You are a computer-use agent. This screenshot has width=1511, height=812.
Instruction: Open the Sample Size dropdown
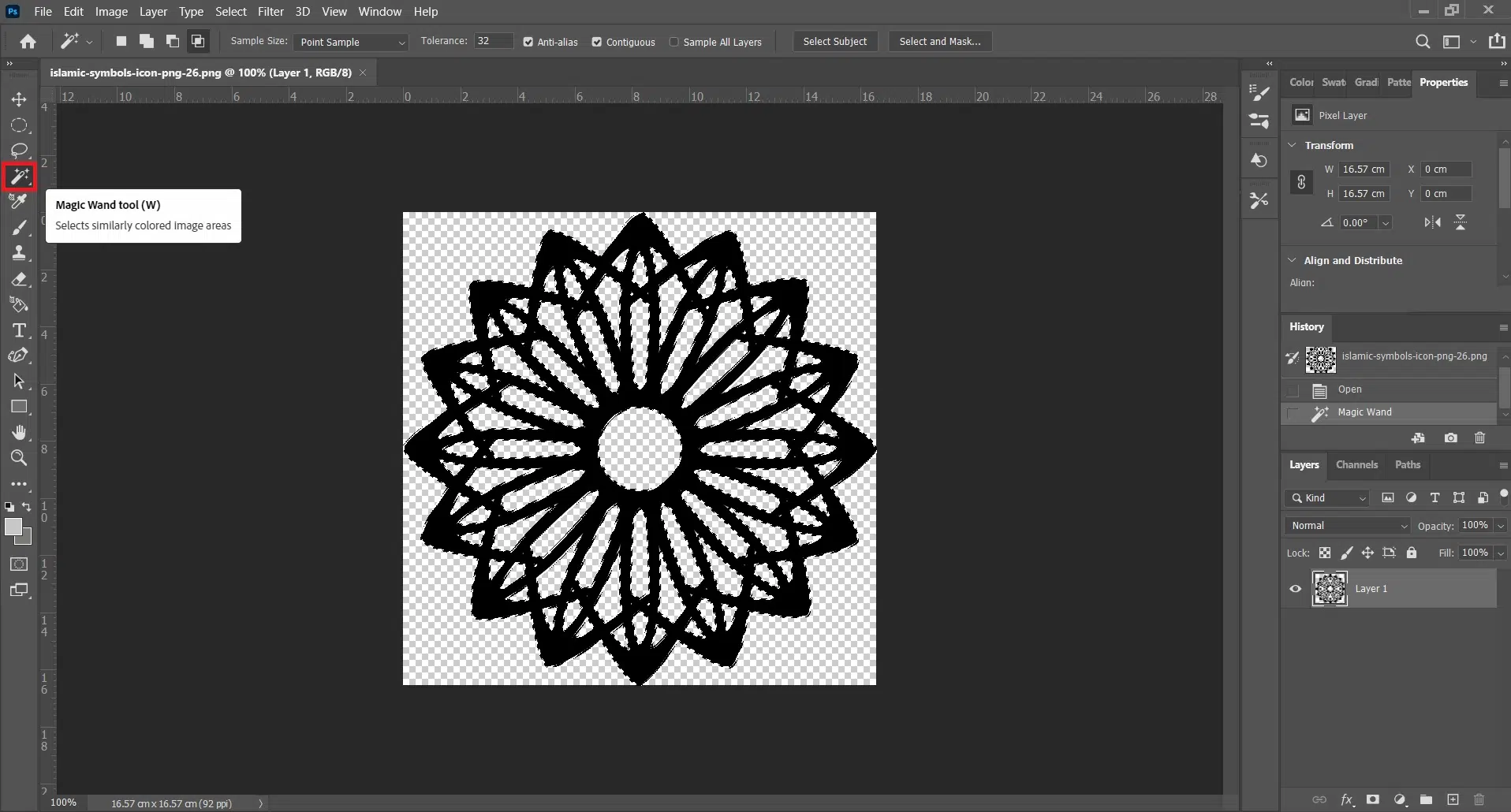click(x=350, y=42)
